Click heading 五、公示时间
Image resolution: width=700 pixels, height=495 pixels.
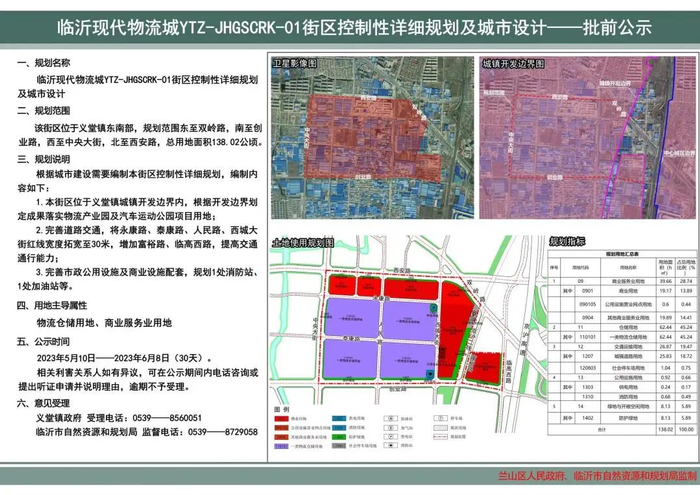44,342
